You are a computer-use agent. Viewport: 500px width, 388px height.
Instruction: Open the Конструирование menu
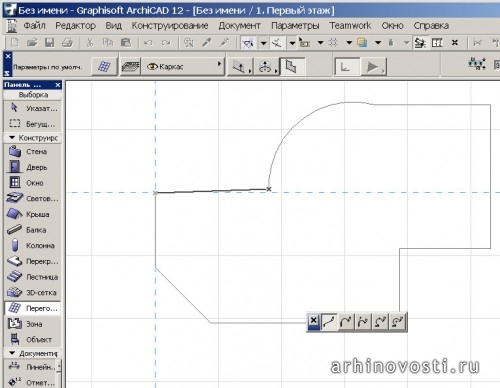click(170, 26)
